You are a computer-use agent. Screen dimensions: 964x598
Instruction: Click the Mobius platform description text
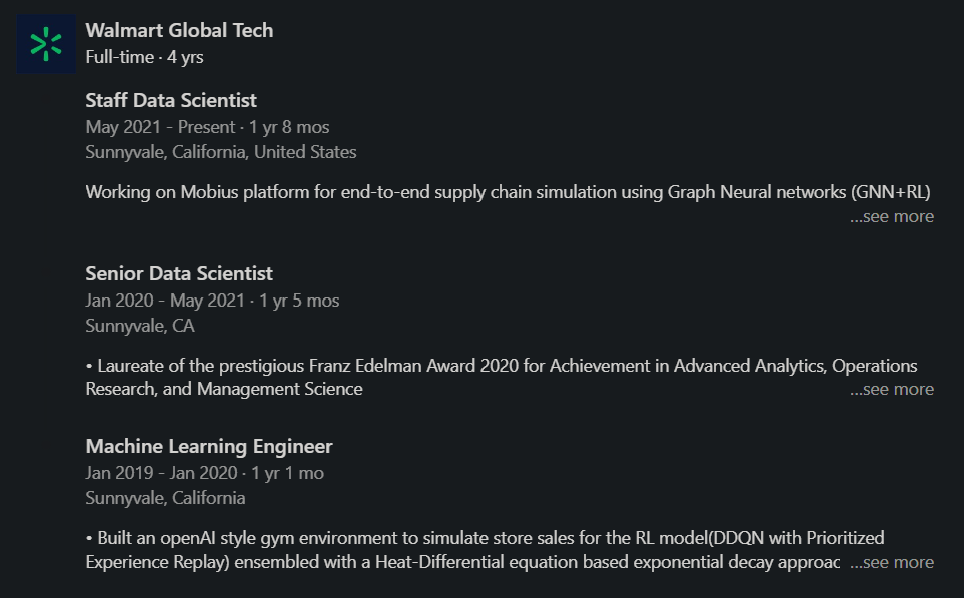click(508, 192)
